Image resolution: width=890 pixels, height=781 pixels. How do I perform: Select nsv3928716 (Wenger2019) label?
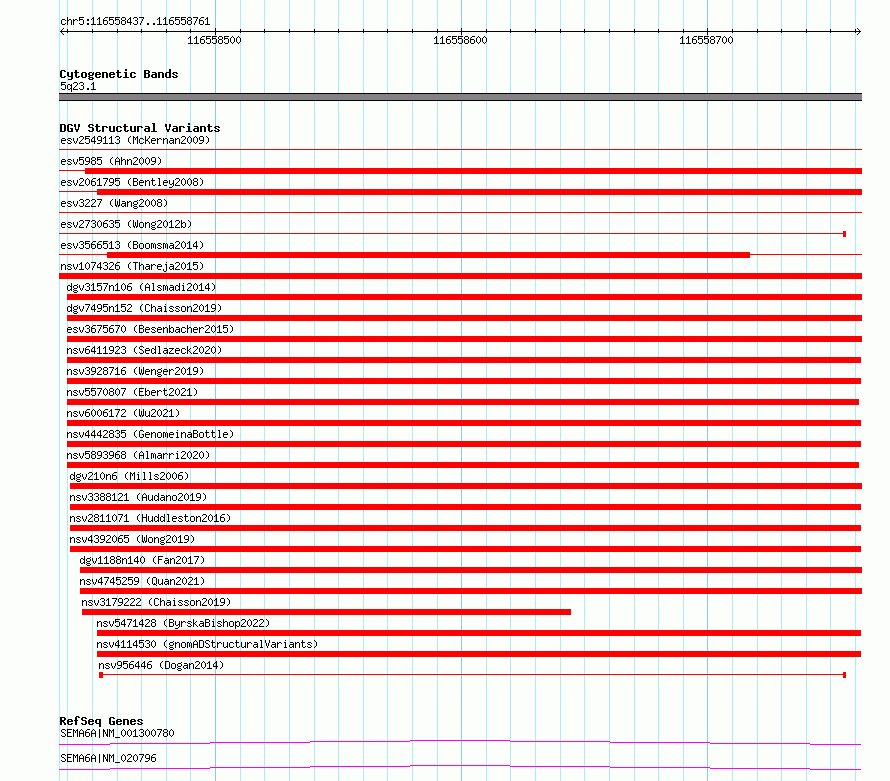(135, 371)
